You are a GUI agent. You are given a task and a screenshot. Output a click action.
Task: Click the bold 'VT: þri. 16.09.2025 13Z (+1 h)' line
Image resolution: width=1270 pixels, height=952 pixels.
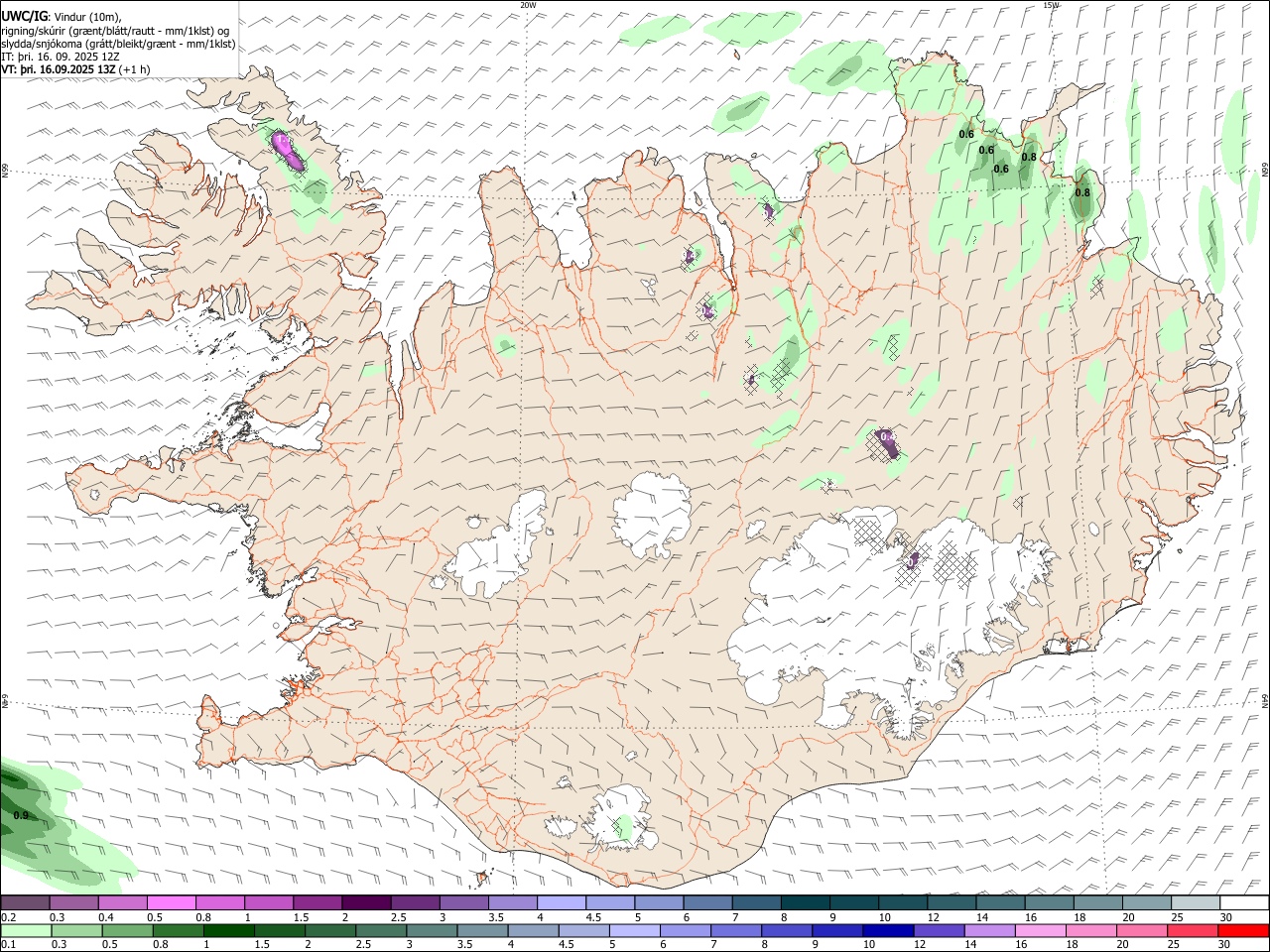click(x=76, y=69)
